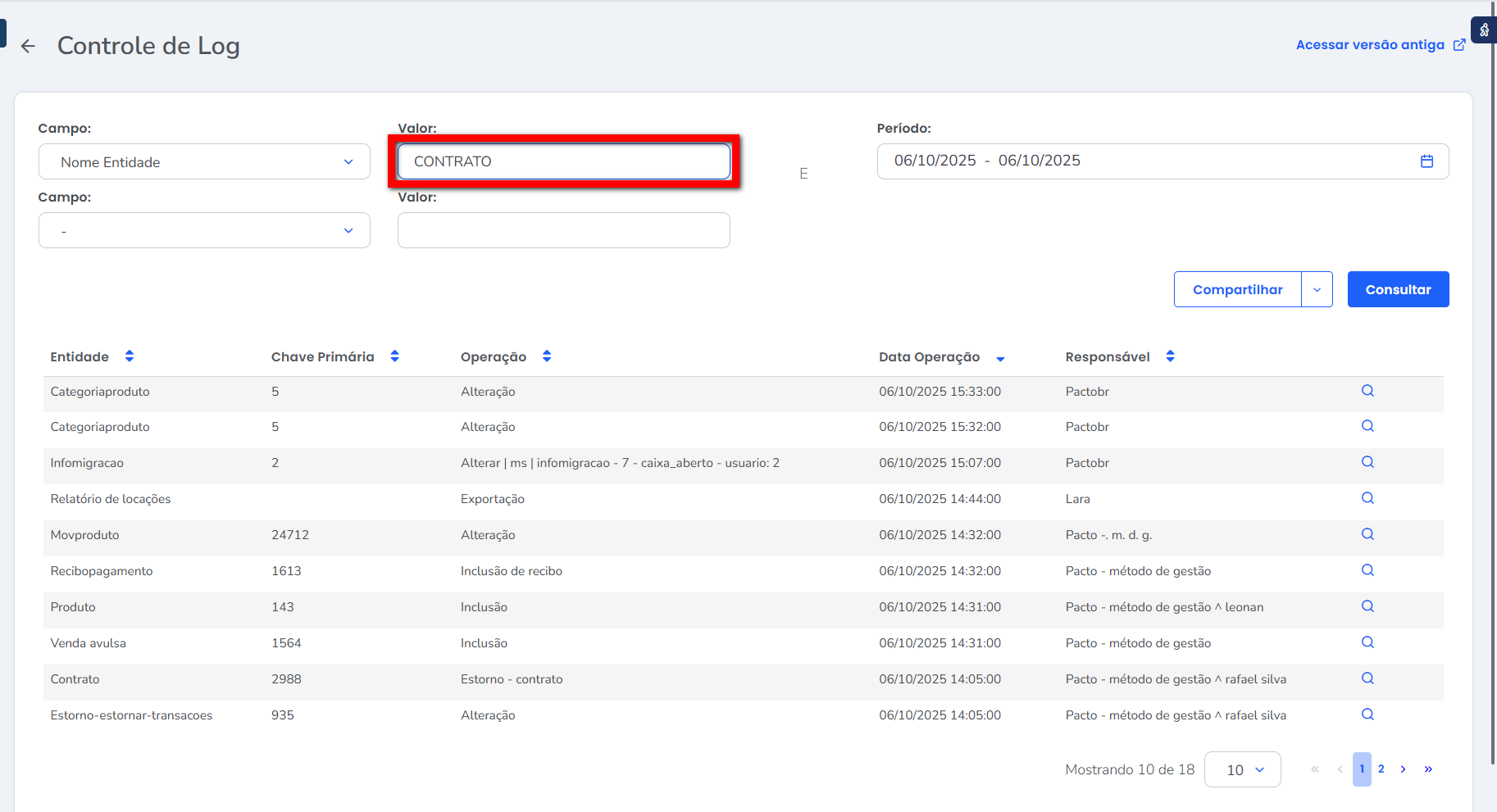
Task: Expand Compartilhar split-button arrow
Action: pos(1317,290)
